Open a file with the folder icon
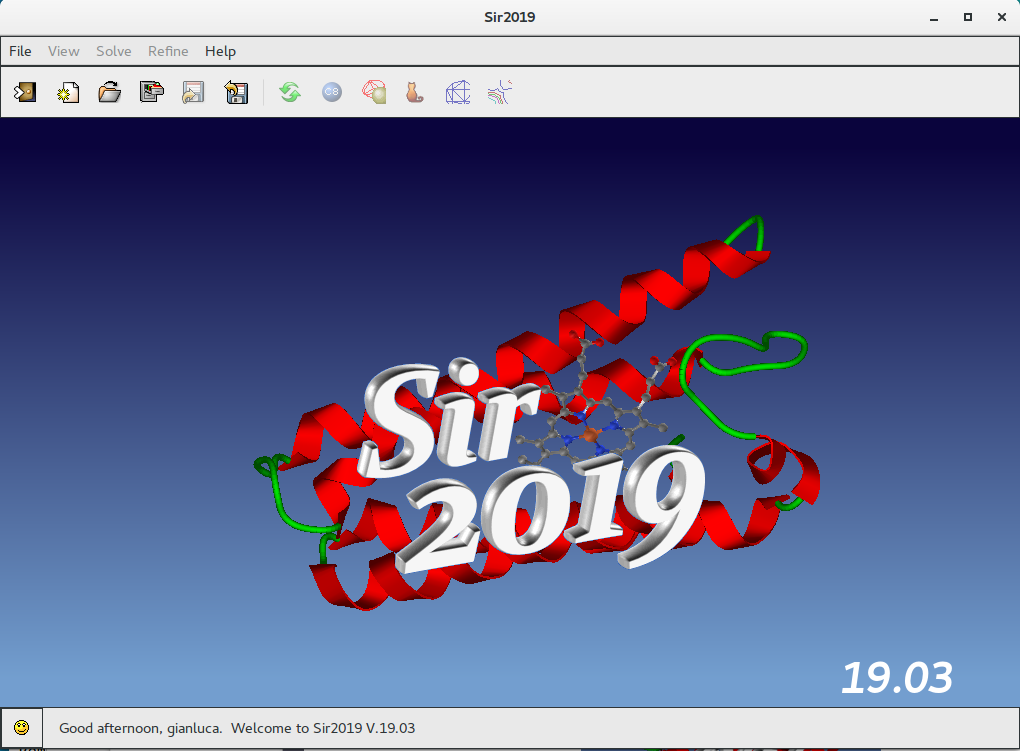Image resolution: width=1020 pixels, height=751 pixels. point(109,92)
